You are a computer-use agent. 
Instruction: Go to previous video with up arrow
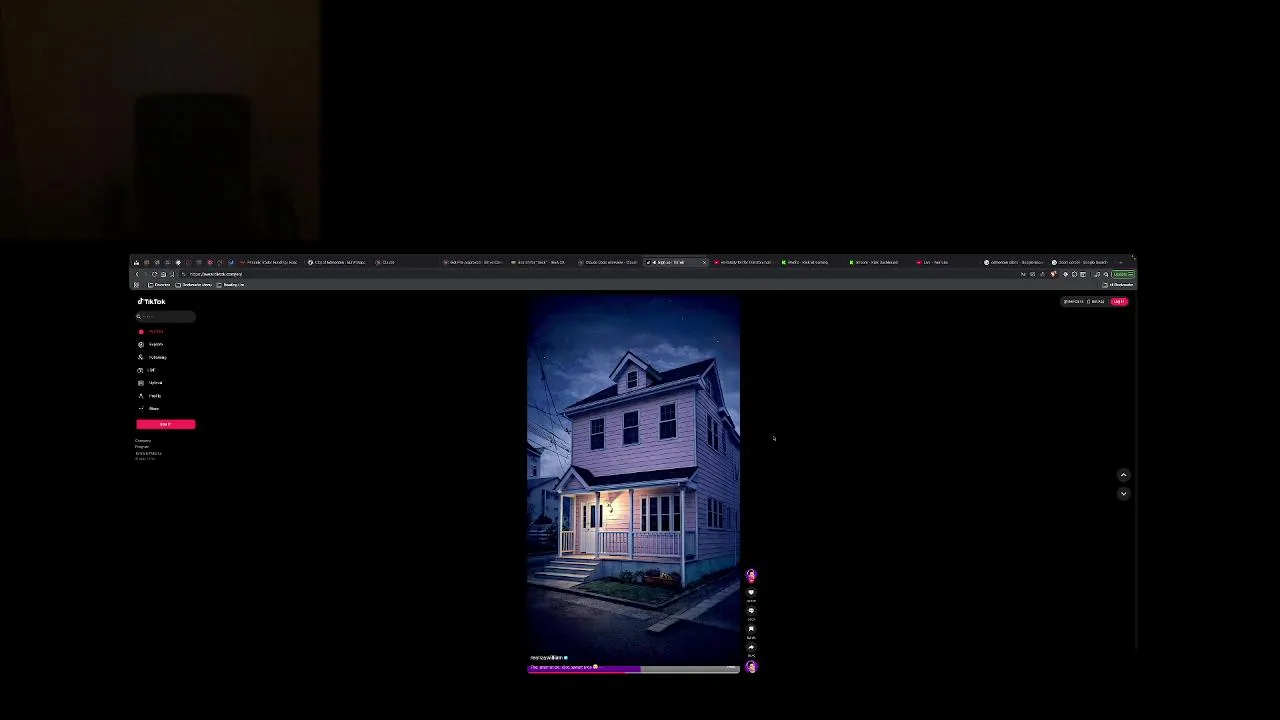1123,475
